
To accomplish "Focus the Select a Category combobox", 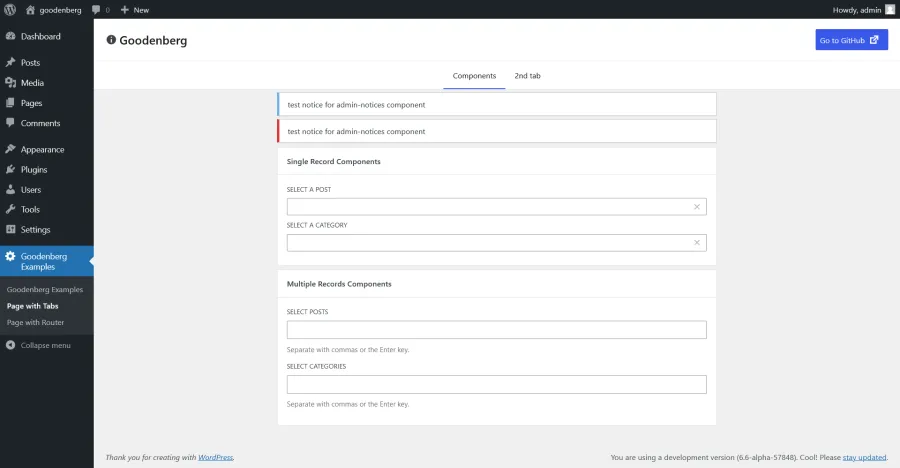I will coord(496,242).
